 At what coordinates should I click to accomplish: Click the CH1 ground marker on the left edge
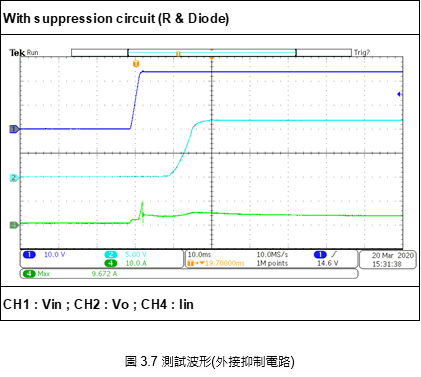pyautogui.click(x=14, y=129)
